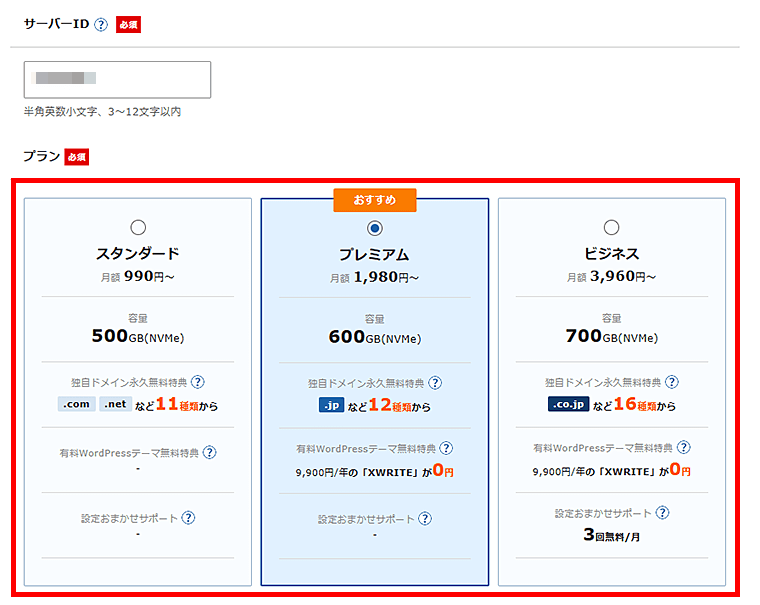
Task: Click domain benefit help icon in ビジネス plan
Action: coord(672,382)
